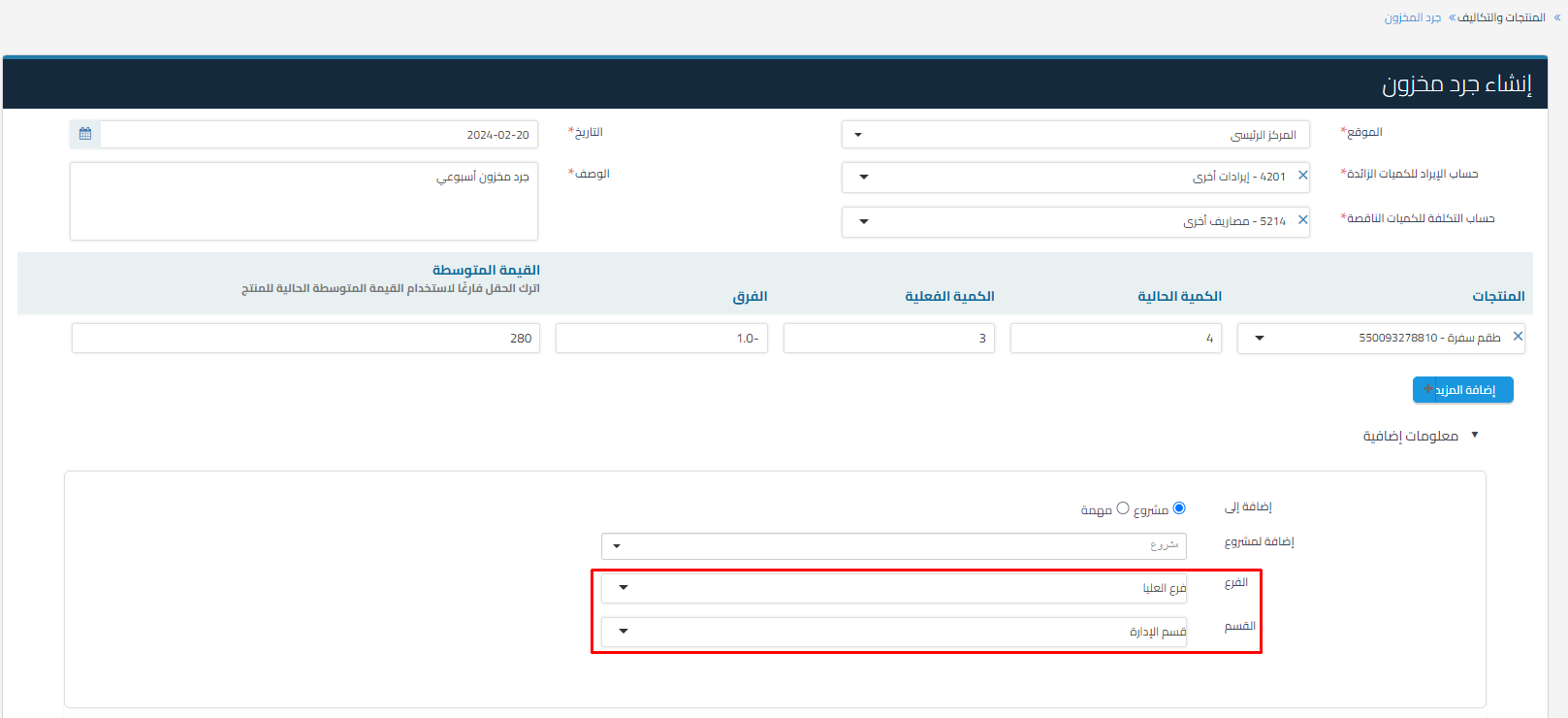Open جرد المخزون breadcrumb link
This screenshot has height=718, width=1568.
click(1412, 17)
